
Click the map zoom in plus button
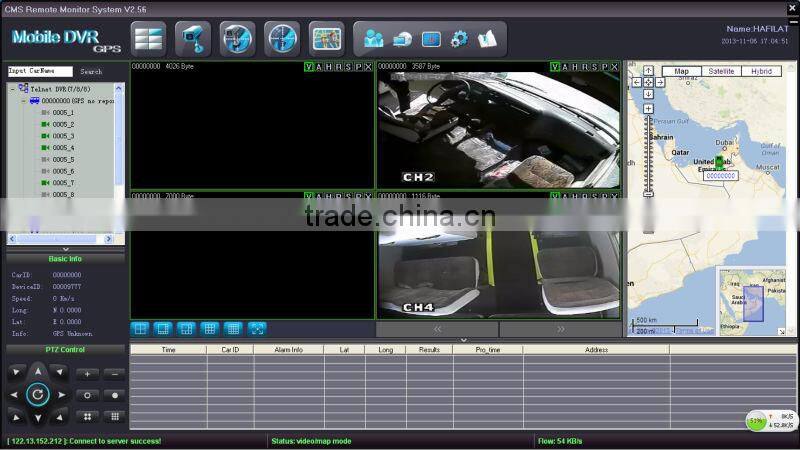pos(648,107)
